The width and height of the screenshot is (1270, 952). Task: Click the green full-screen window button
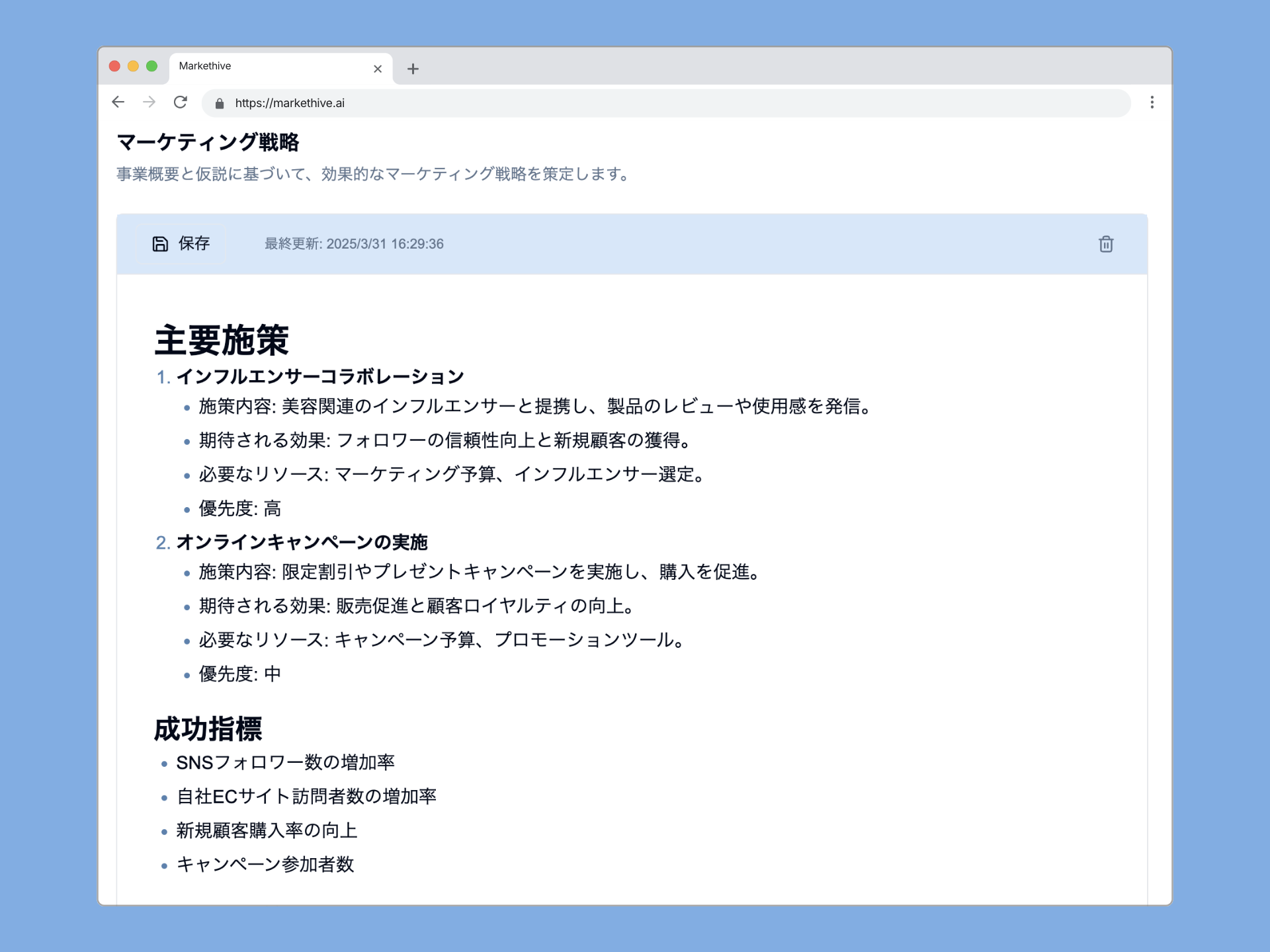152,65
